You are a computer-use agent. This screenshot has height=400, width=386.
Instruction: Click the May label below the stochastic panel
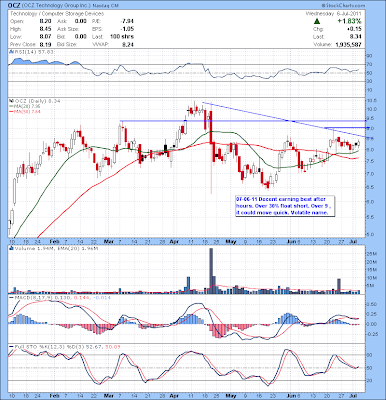231,396
